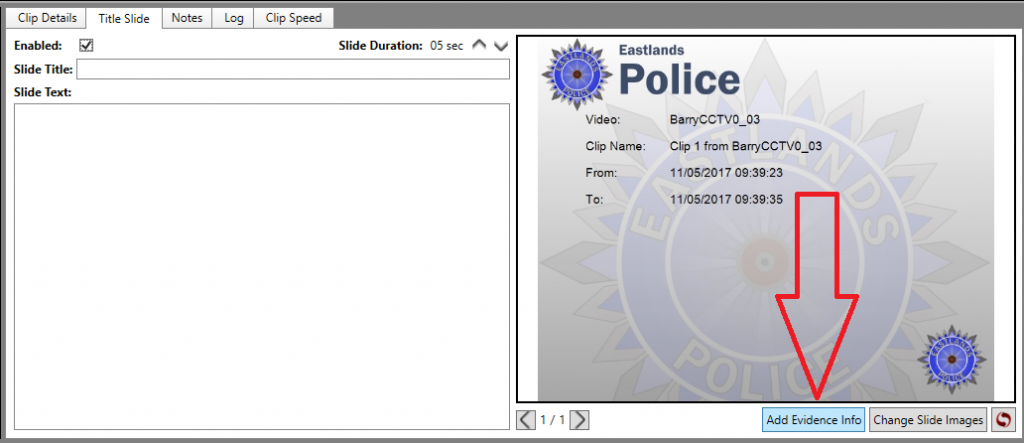Go to the Clip Speed tab

[294, 18]
